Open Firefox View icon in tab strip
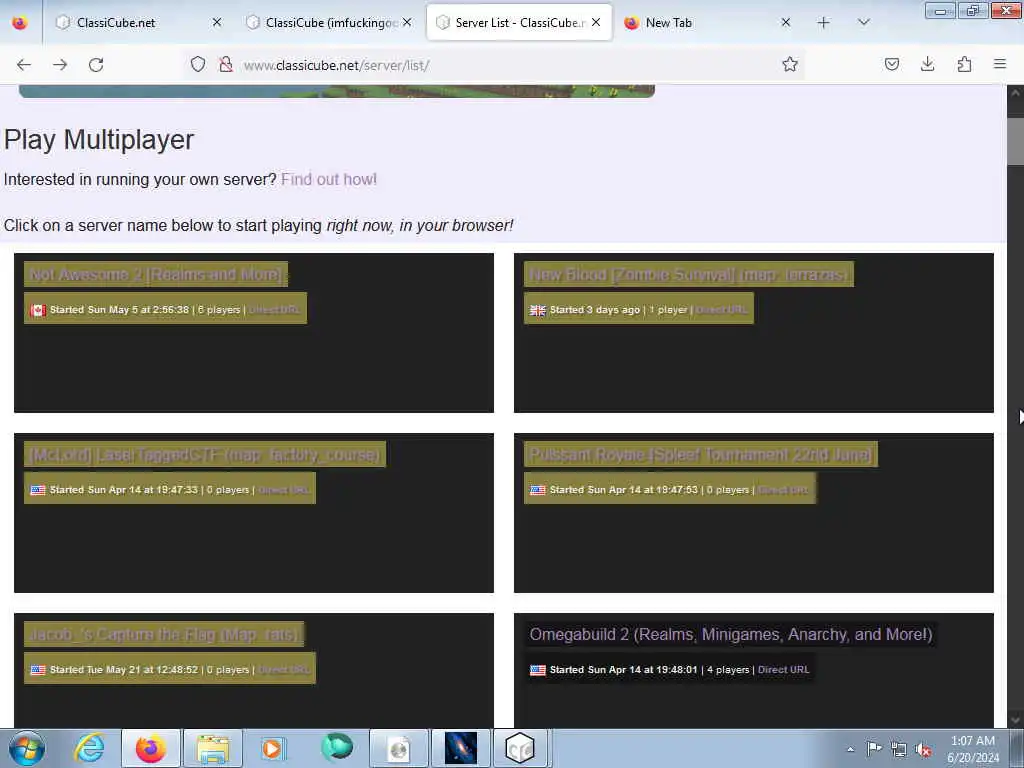 tap(20, 23)
